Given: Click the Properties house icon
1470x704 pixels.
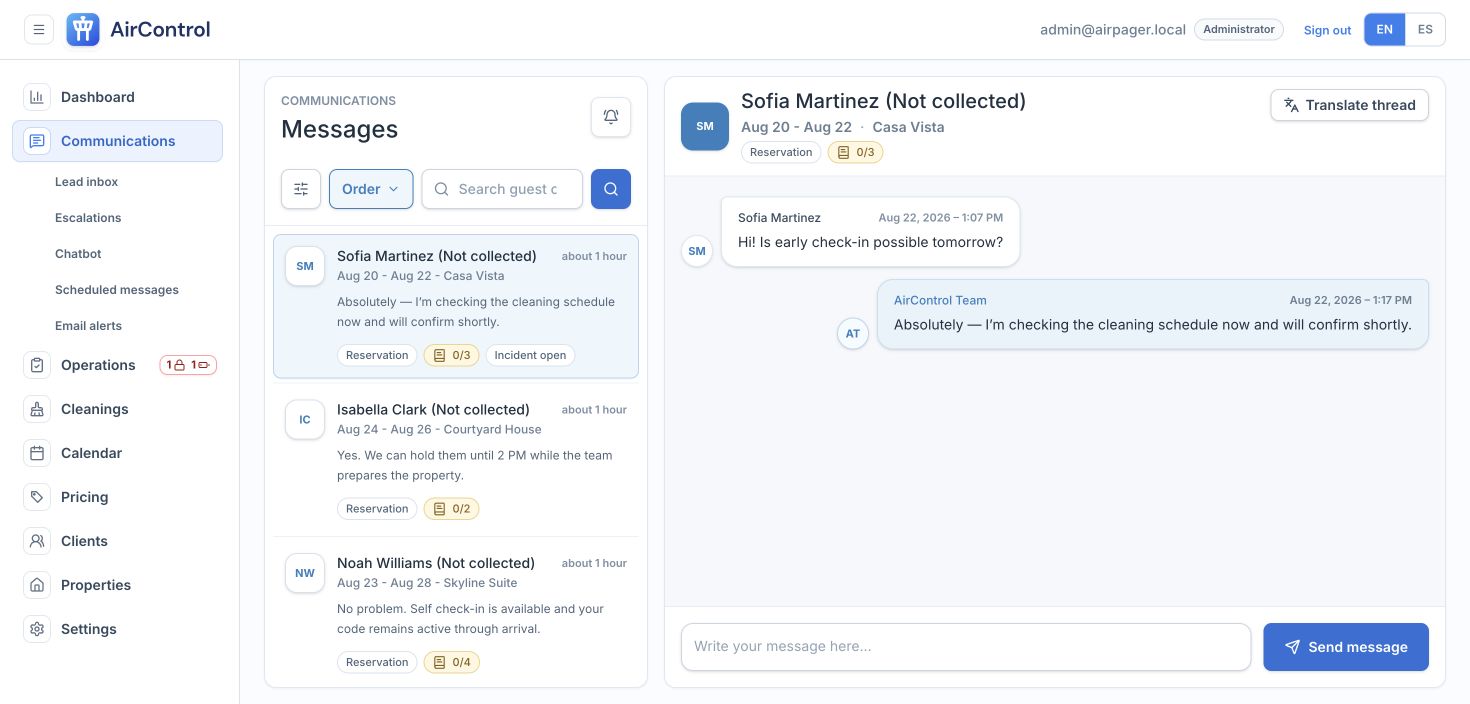Looking at the screenshot, I should click(x=37, y=585).
